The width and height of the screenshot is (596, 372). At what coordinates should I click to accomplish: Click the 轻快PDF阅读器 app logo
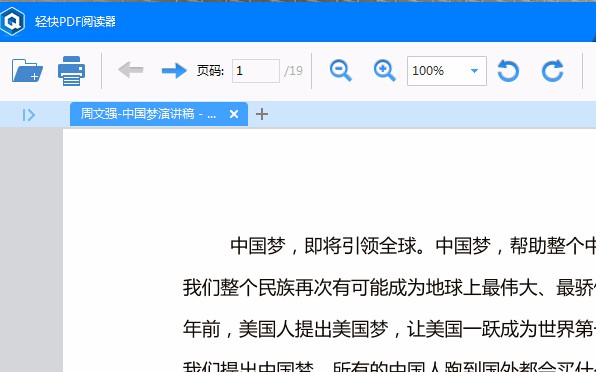(12, 21)
